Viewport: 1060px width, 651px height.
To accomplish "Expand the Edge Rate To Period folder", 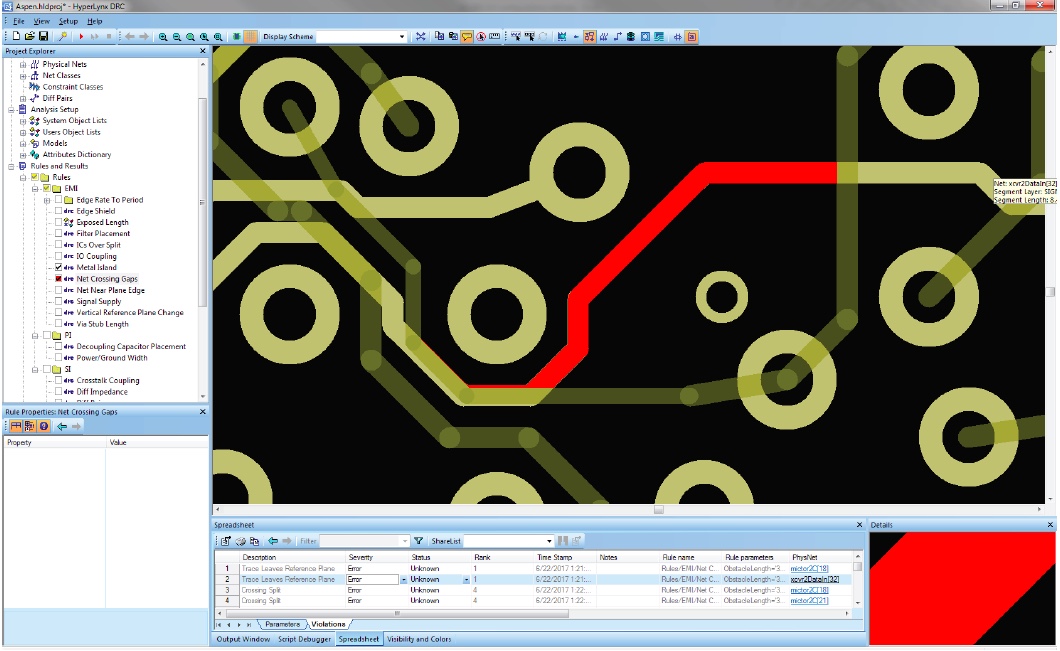I will pyautogui.click(x=47, y=200).
